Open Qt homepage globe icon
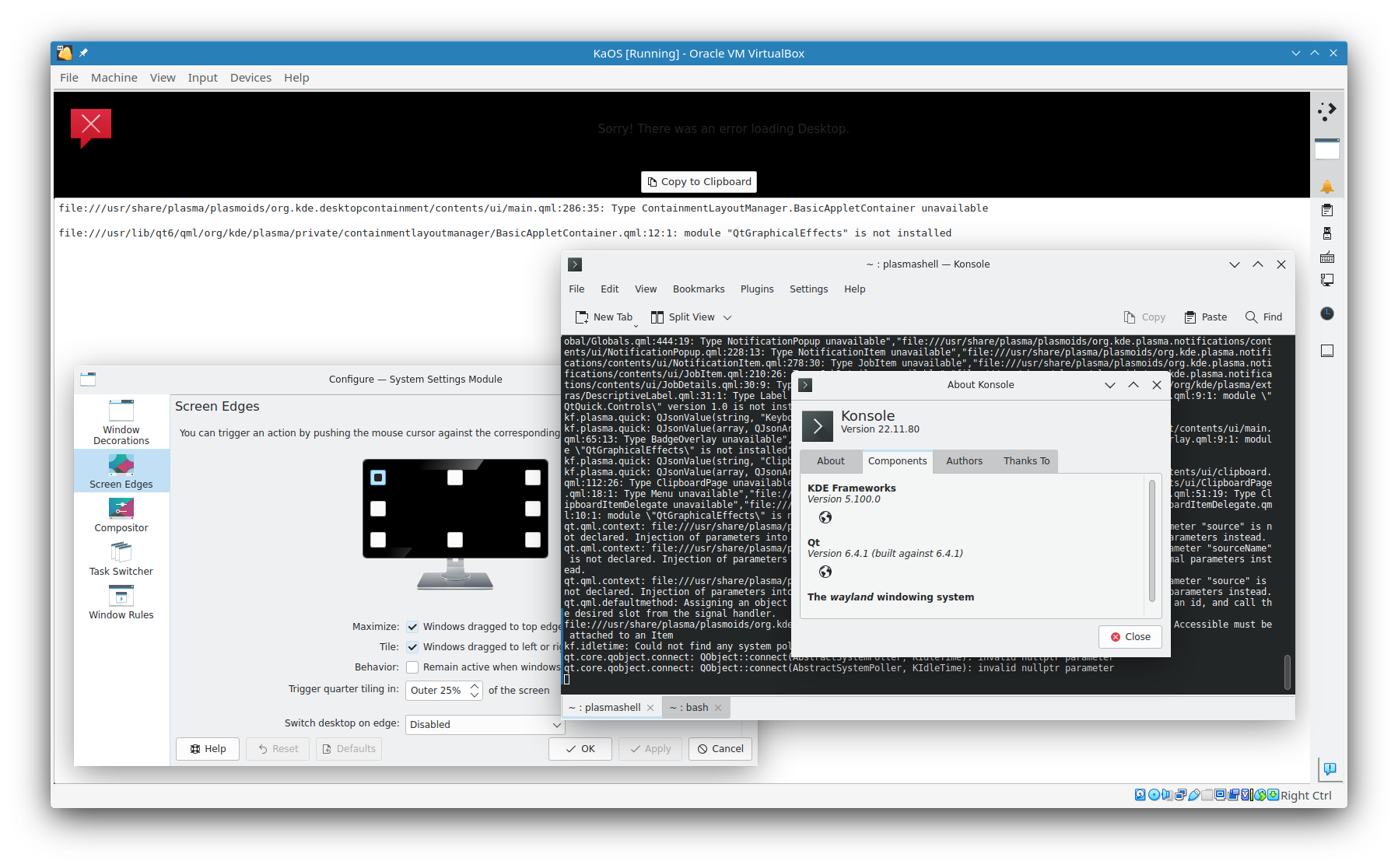 [825, 572]
